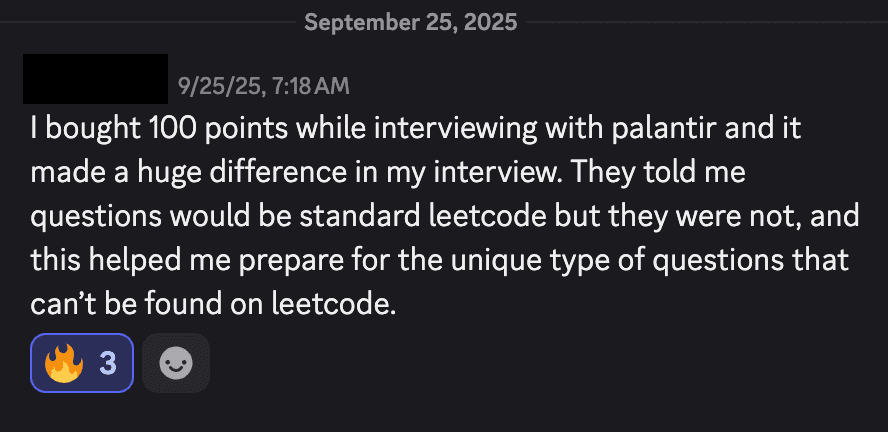
Task: Click the reaction count number 3
Action: click(108, 362)
